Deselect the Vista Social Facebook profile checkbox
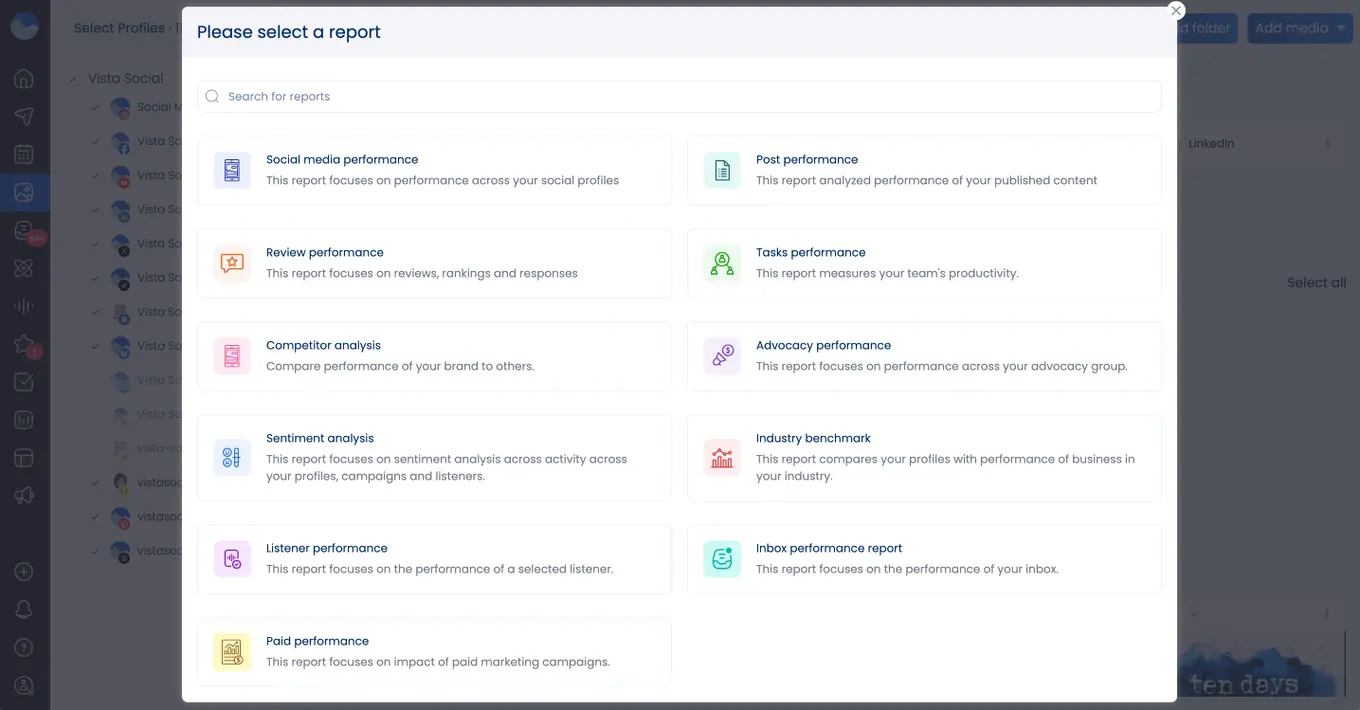This screenshot has height=710, width=1360. [x=96, y=141]
